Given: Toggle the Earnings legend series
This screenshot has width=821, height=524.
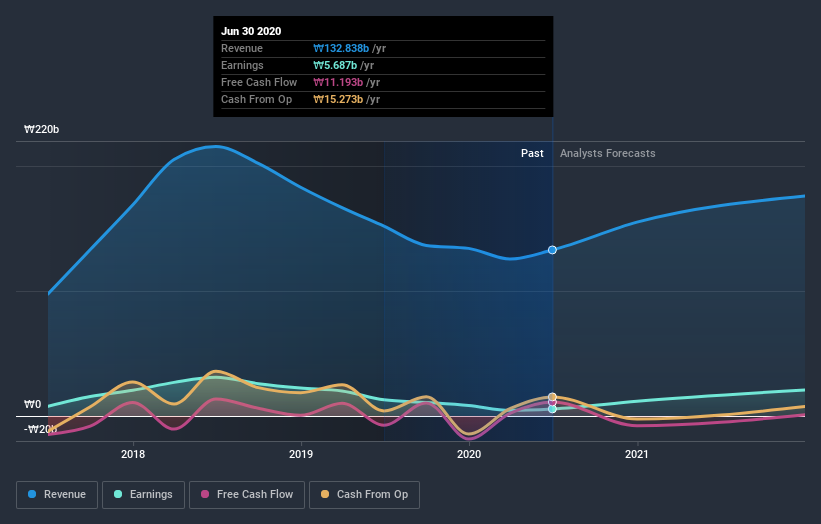Looking at the screenshot, I should [x=143, y=495].
